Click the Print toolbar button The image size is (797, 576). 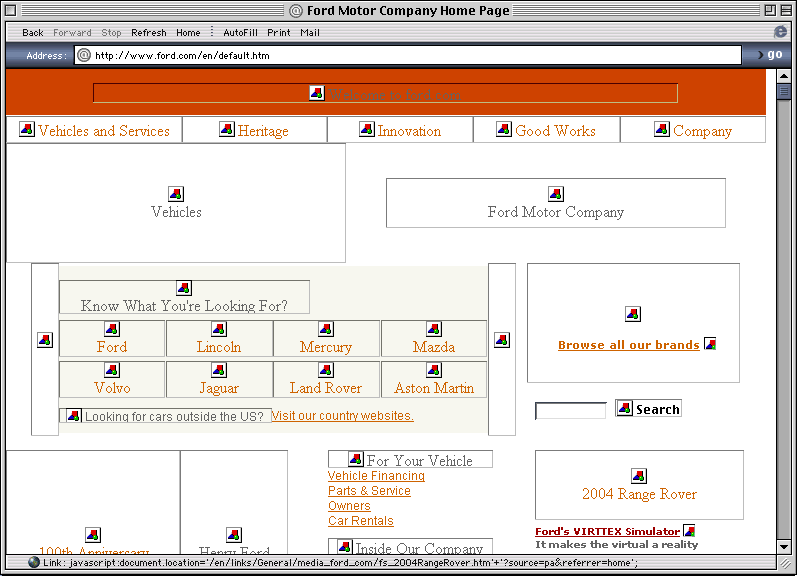[x=279, y=32]
